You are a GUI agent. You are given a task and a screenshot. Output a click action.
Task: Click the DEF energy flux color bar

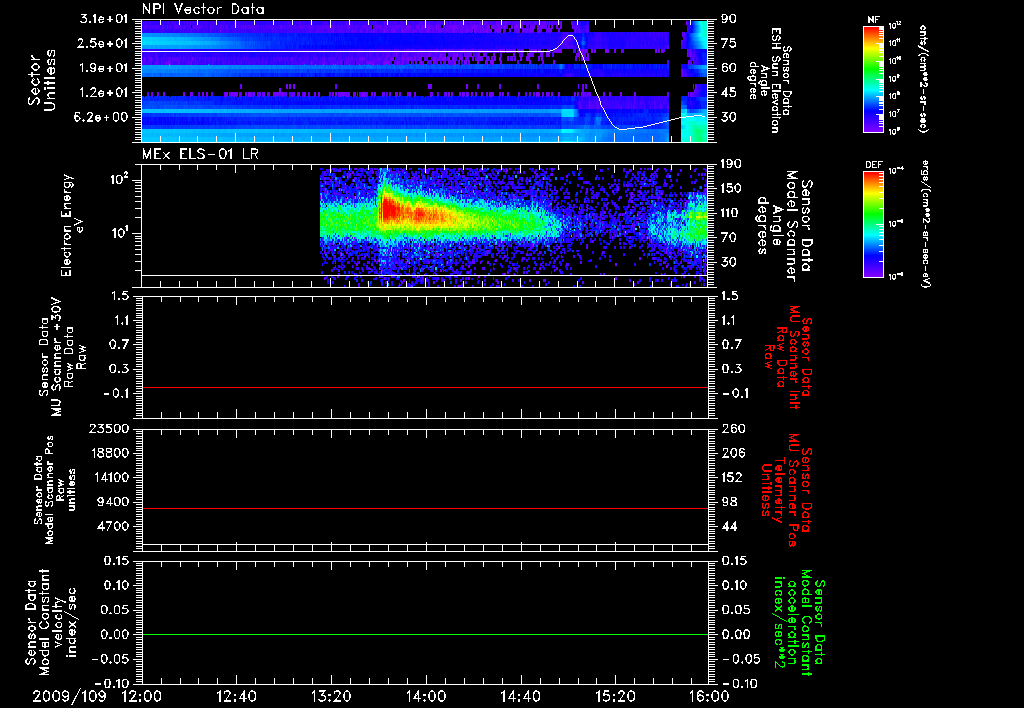(874, 224)
